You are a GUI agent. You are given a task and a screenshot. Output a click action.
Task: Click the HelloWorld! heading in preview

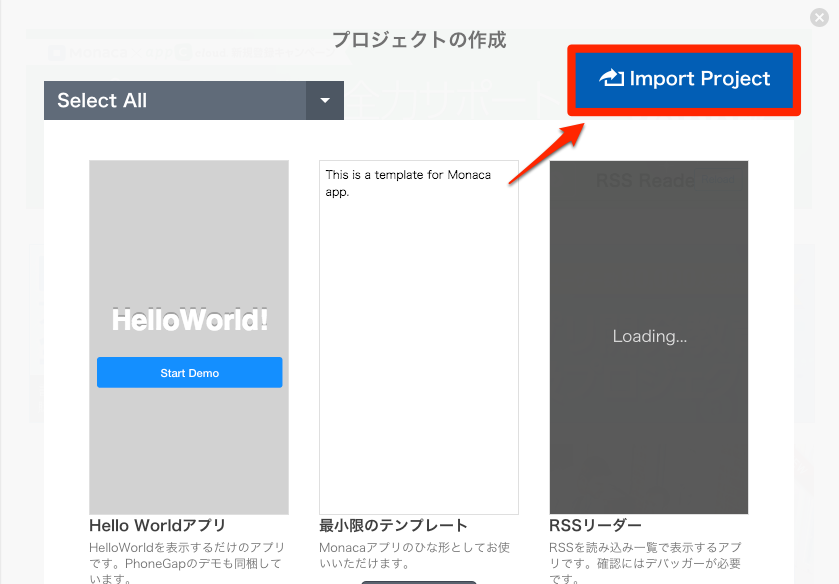click(189, 321)
